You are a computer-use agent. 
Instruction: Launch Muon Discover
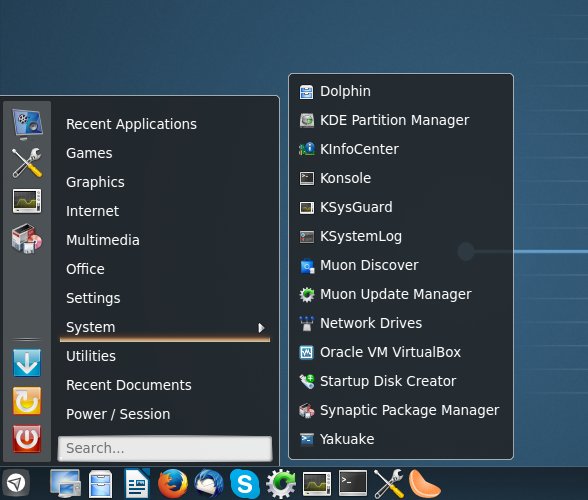401,266
